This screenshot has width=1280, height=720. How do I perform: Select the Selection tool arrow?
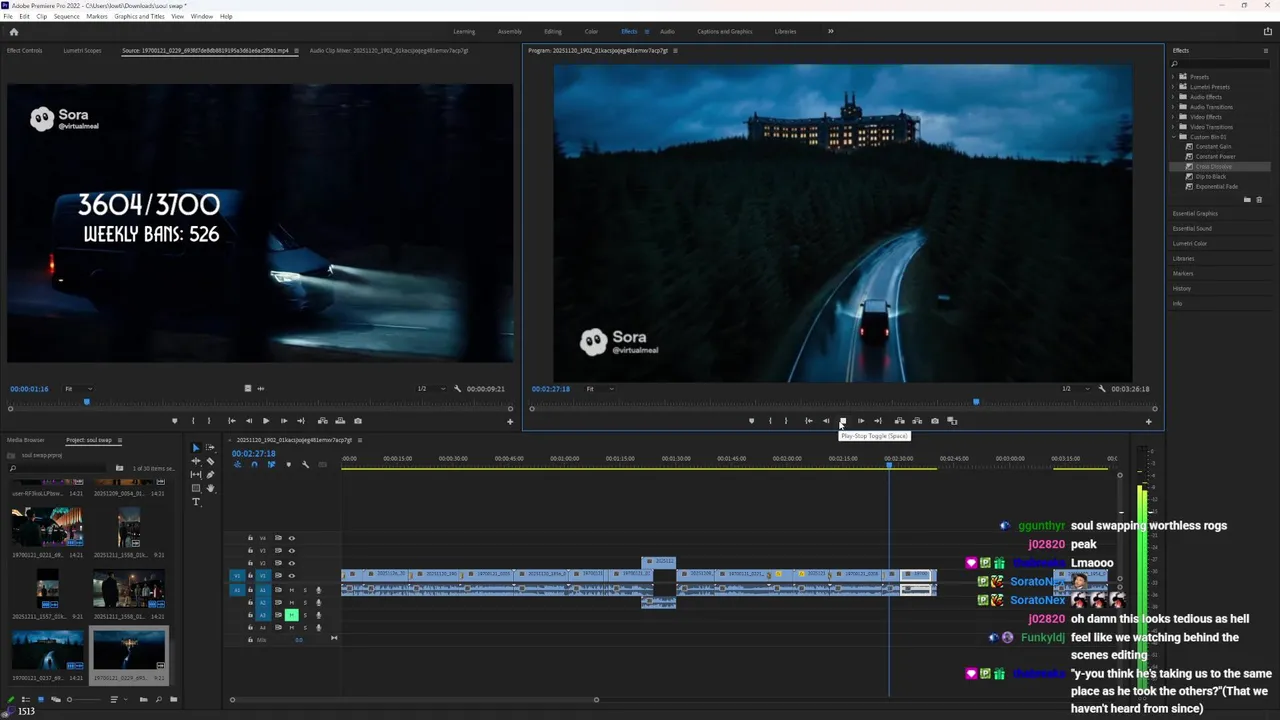coord(196,448)
